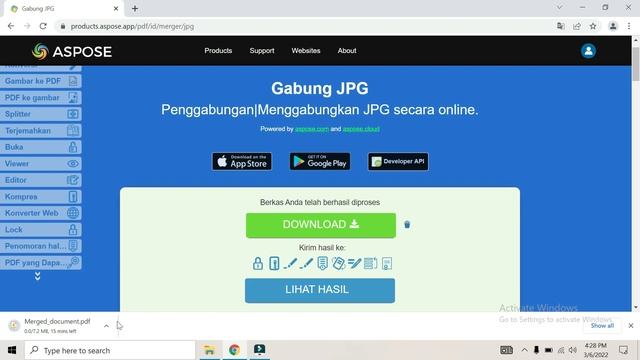Click the LIHAT HASIL button
The width and height of the screenshot is (640, 360).
320,290
